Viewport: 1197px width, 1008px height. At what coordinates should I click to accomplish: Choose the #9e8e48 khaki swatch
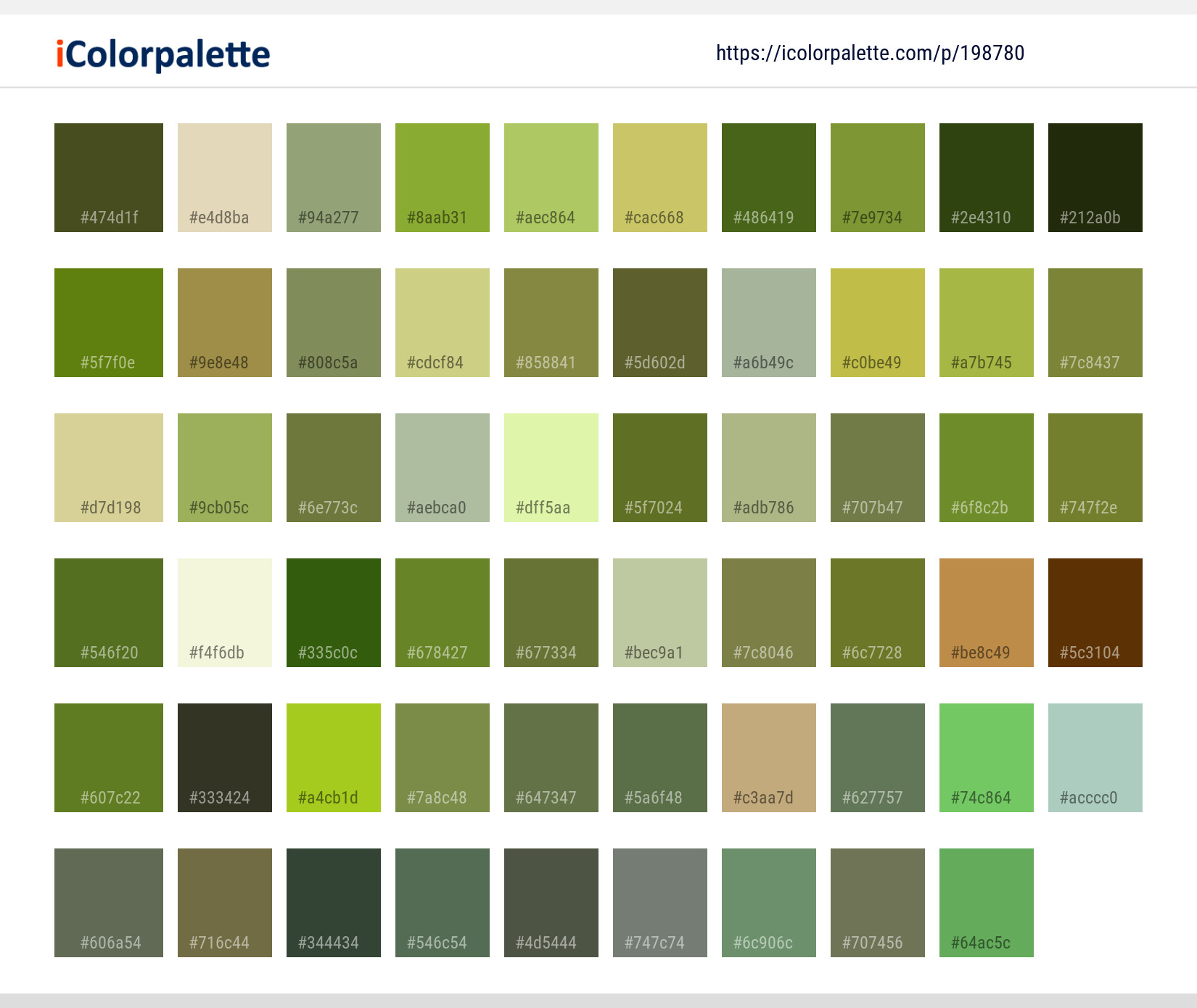tap(225, 323)
